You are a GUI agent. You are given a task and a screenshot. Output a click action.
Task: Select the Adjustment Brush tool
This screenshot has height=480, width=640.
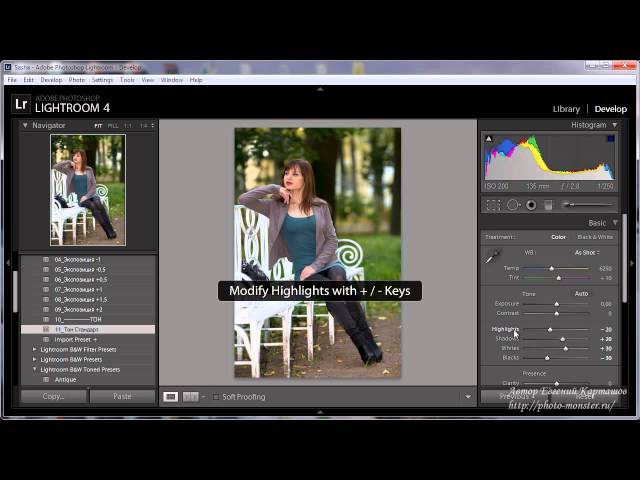click(x=587, y=204)
